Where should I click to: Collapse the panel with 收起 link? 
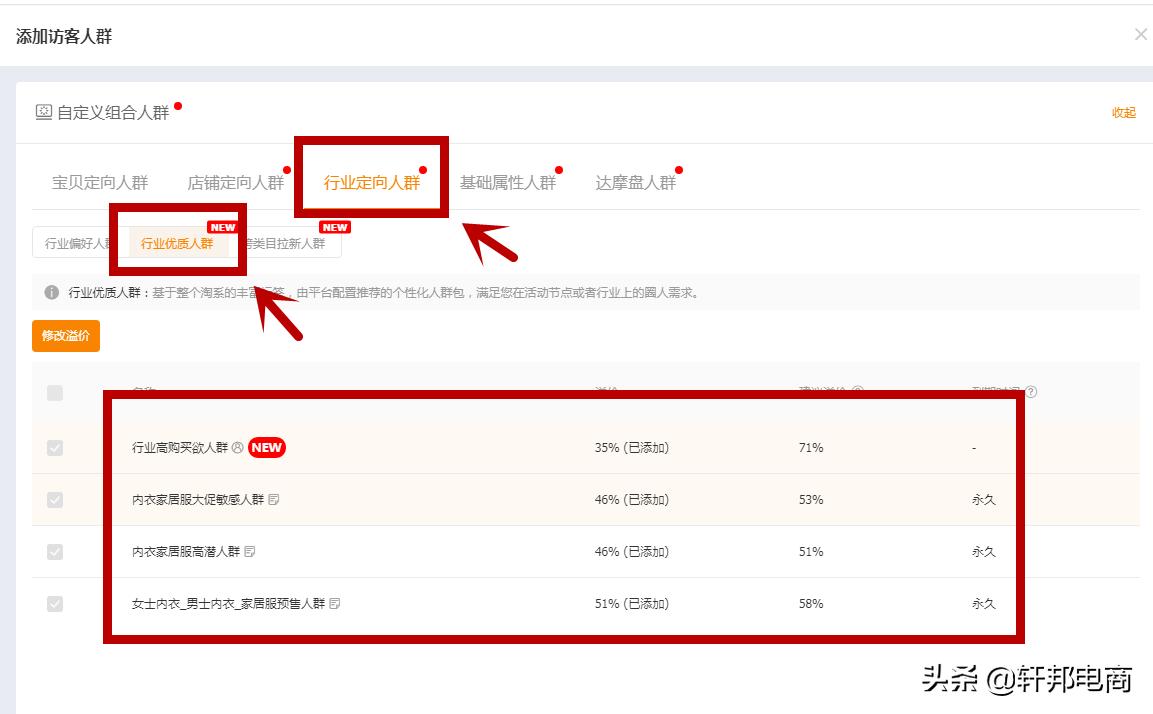pos(1124,113)
